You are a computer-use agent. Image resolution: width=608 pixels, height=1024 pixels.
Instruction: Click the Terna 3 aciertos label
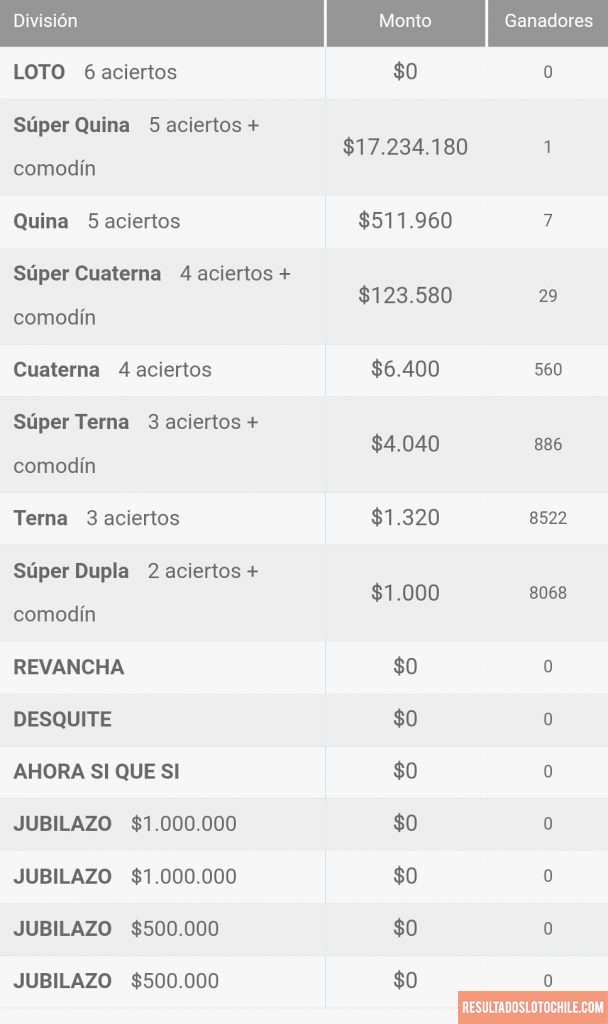96,518
